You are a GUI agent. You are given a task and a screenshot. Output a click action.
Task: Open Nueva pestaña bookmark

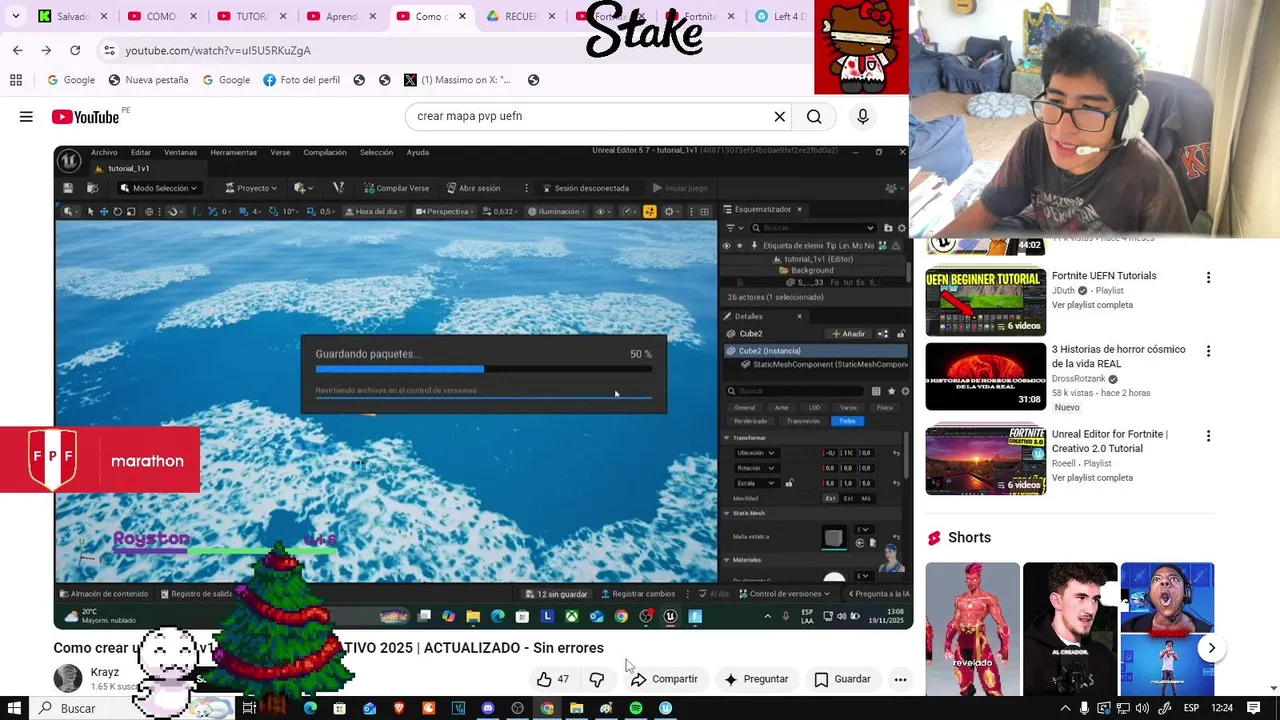point(148,80)
